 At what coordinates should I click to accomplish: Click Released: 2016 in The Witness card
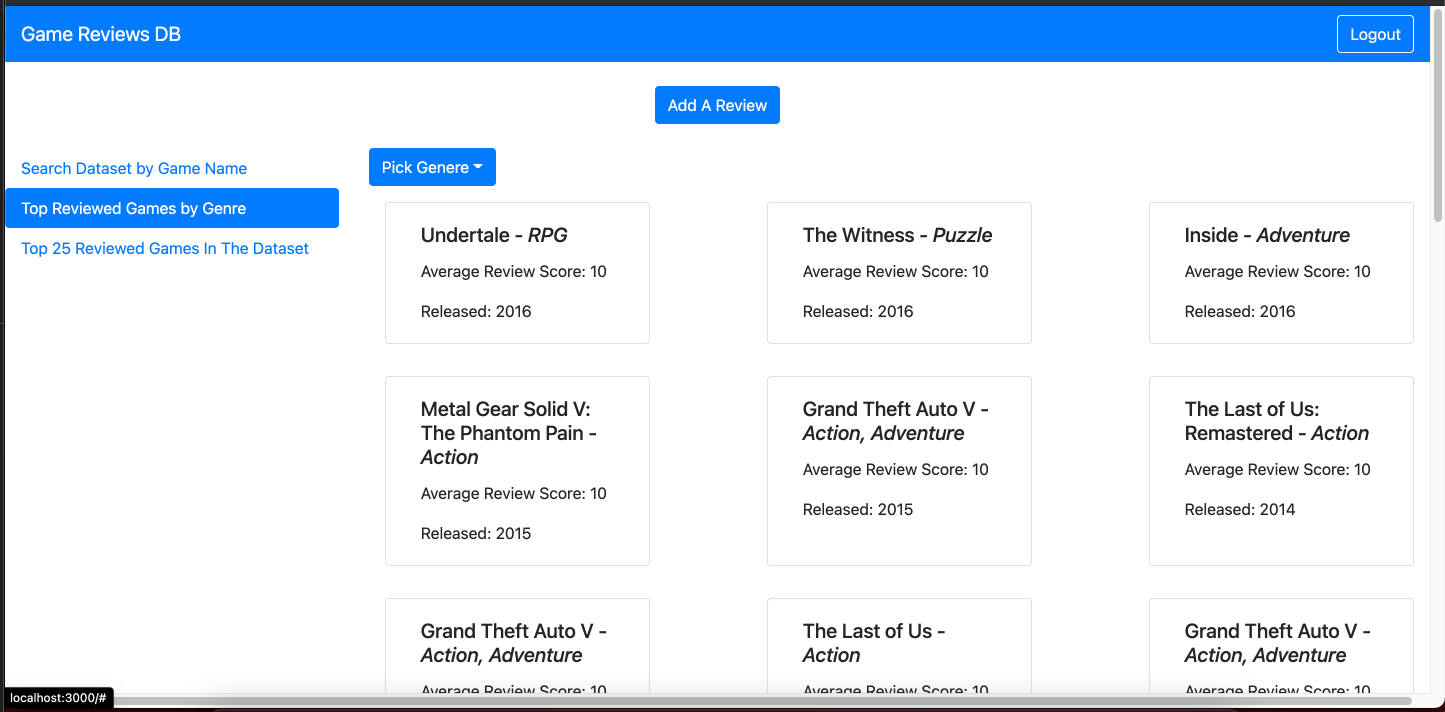pyautogui.click(x=858, y=312)
